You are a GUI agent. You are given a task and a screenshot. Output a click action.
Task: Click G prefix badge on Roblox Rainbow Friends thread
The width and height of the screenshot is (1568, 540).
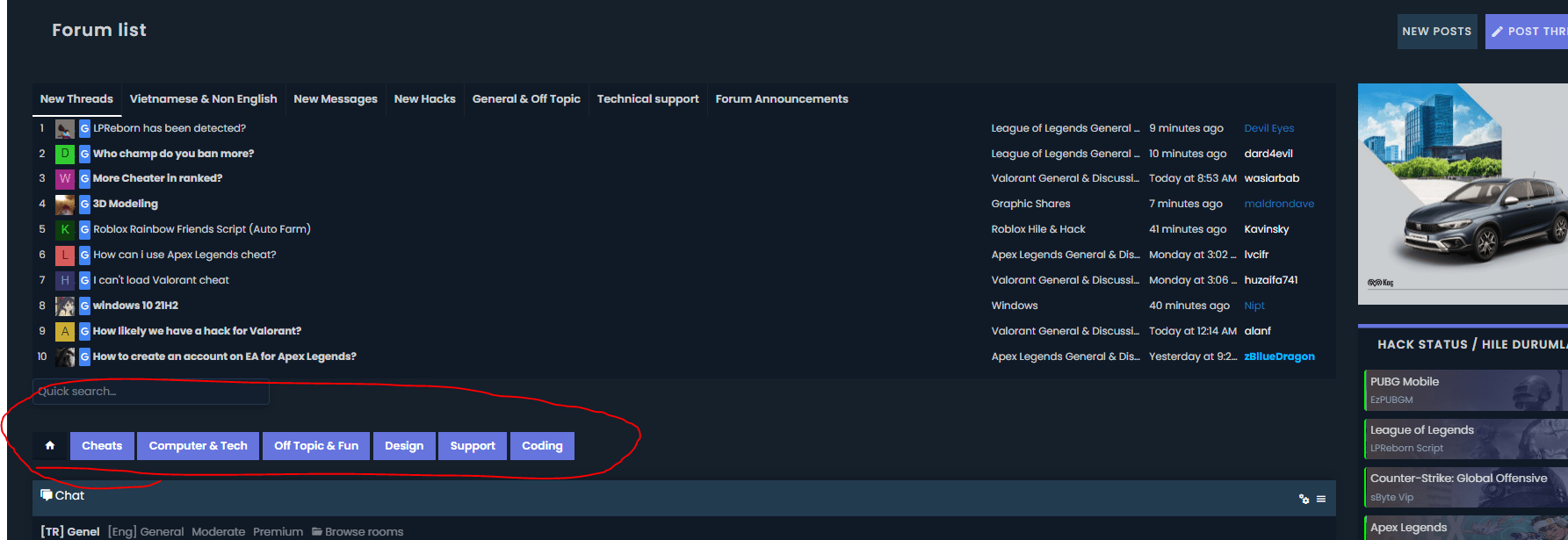[x=84, y=230]
